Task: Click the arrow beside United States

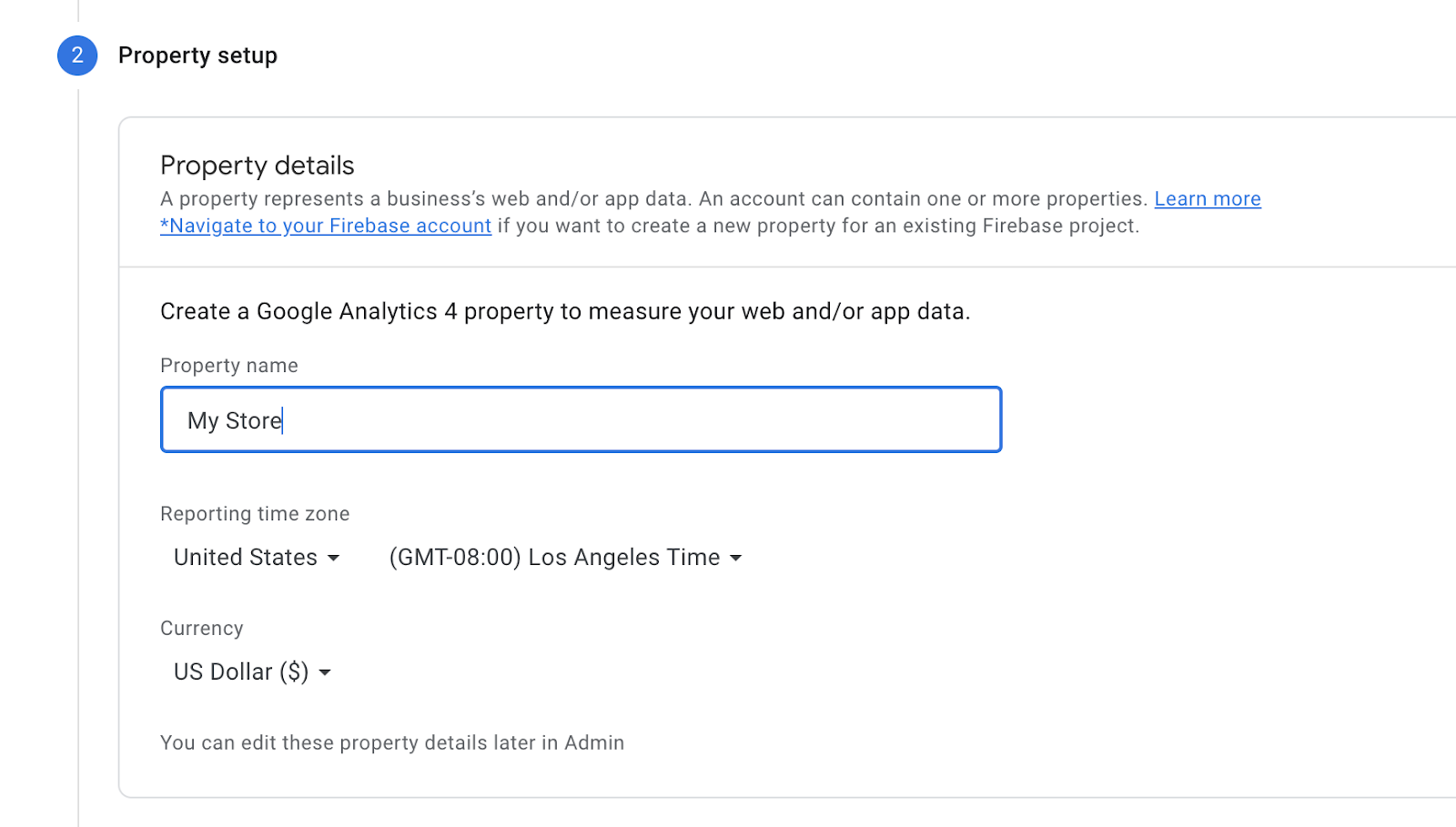Action: (334, 558)
